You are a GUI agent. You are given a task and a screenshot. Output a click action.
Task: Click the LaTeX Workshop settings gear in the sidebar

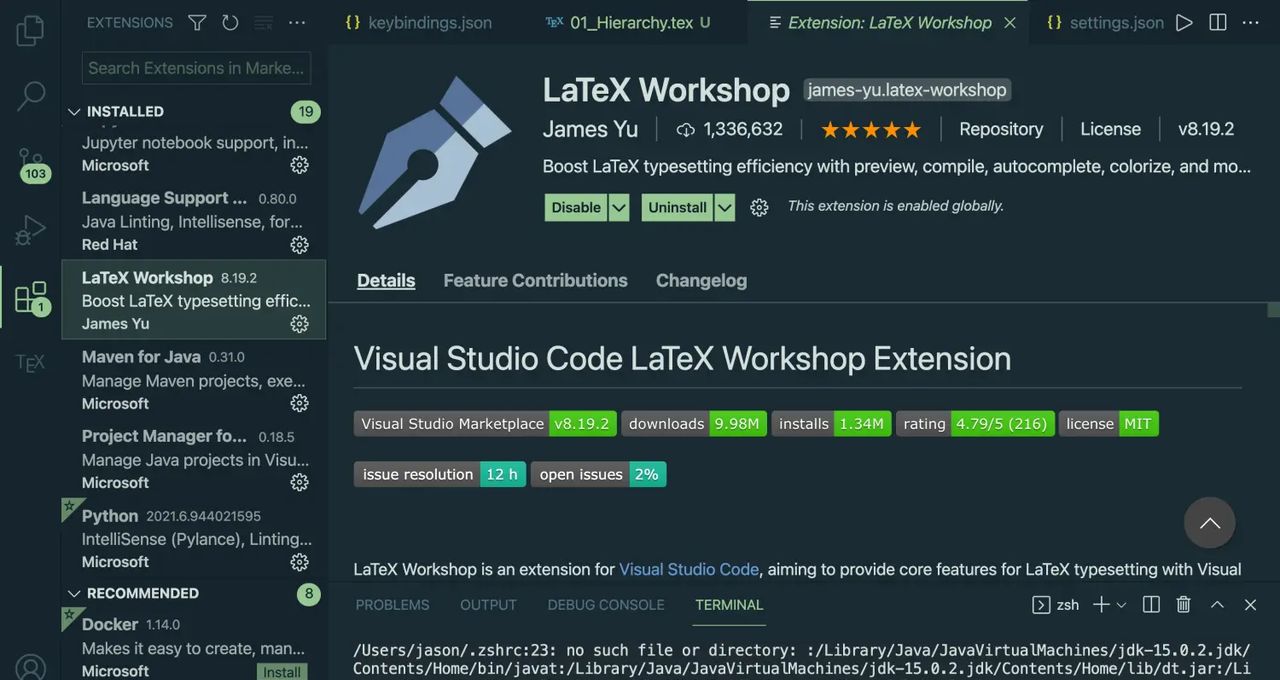pos(299,324)
